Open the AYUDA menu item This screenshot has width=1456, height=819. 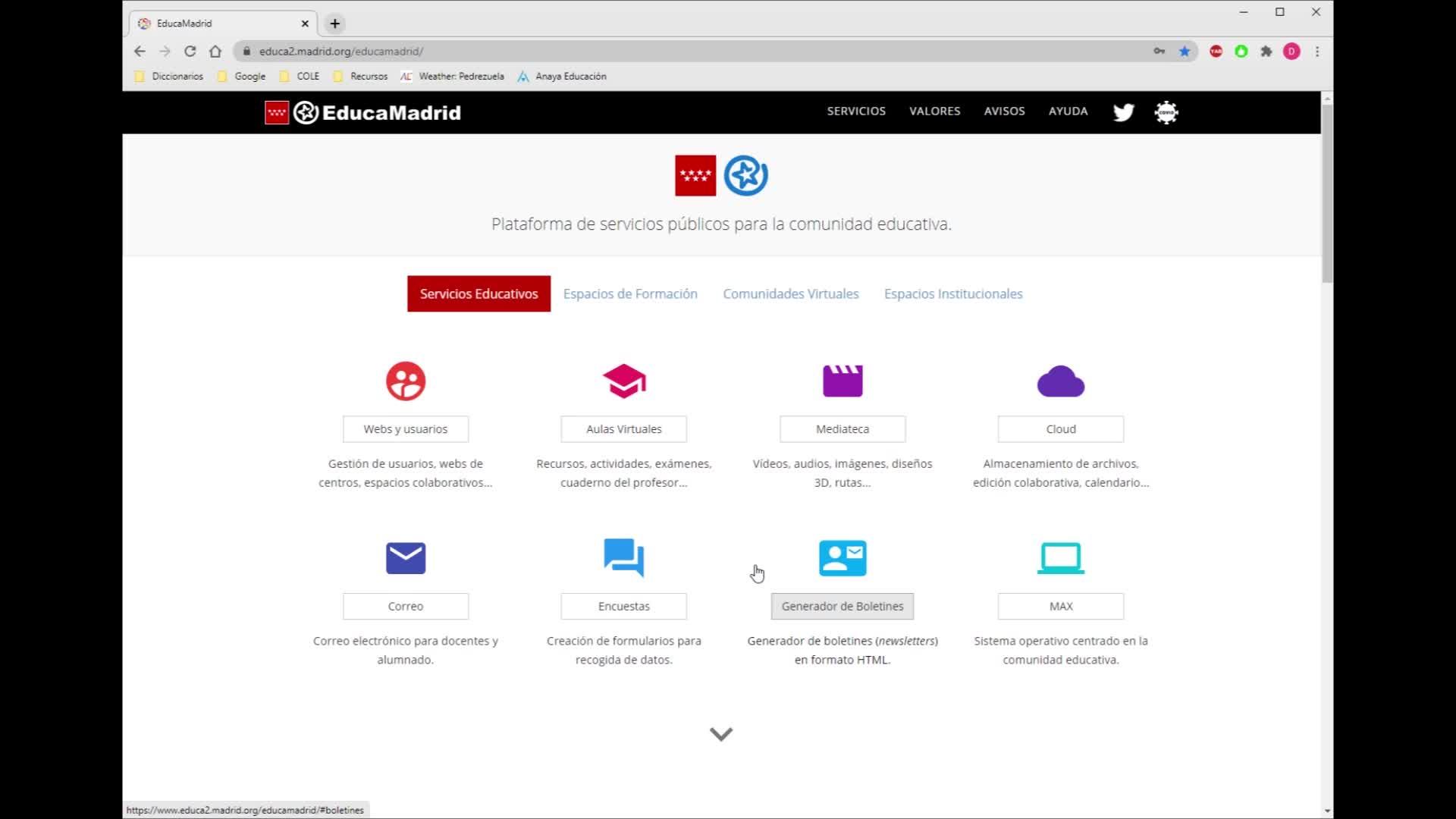1068,111
